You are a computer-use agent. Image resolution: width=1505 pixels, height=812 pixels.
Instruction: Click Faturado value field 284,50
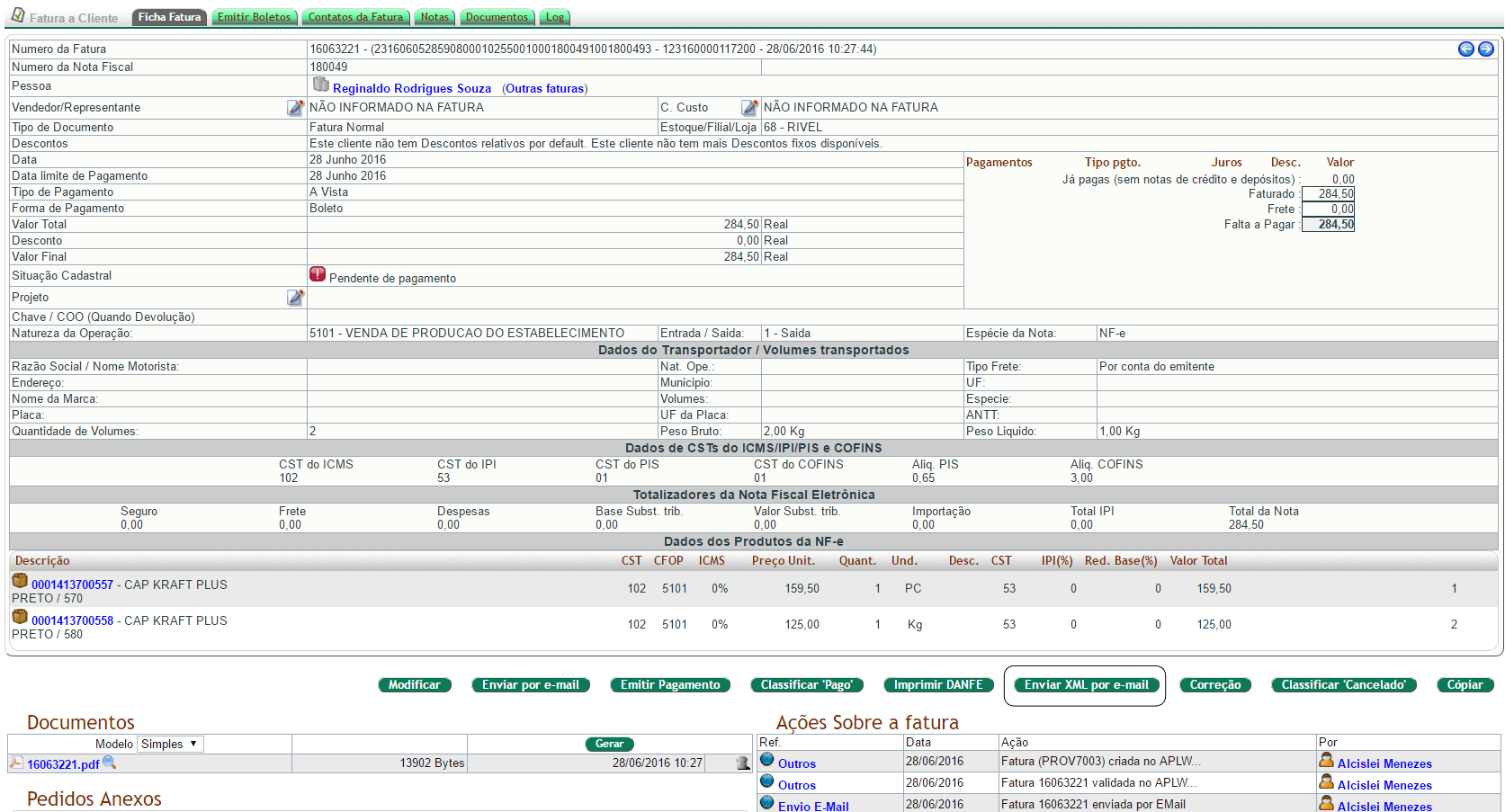point(1328,194)
